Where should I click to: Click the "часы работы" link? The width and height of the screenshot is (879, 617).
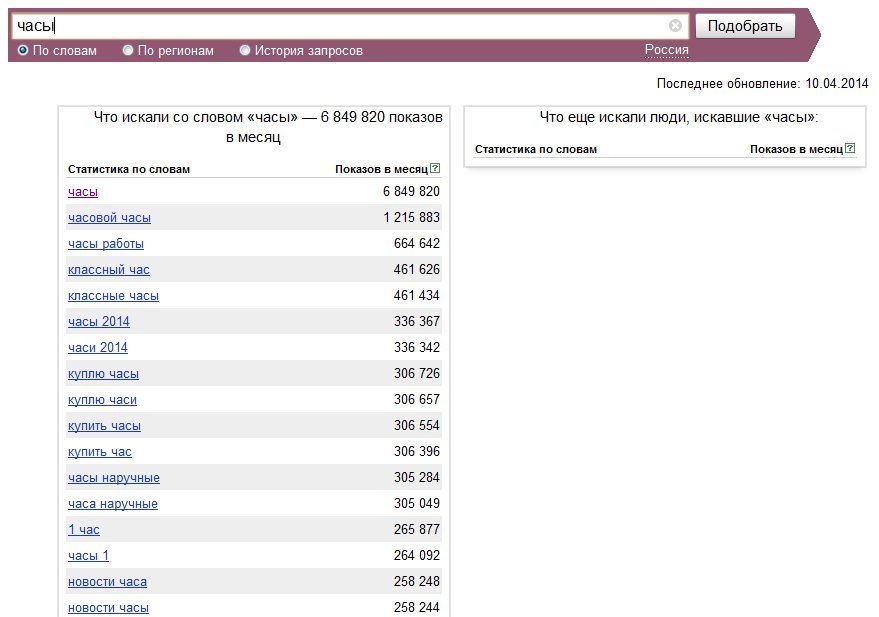[x=106, y=243]
